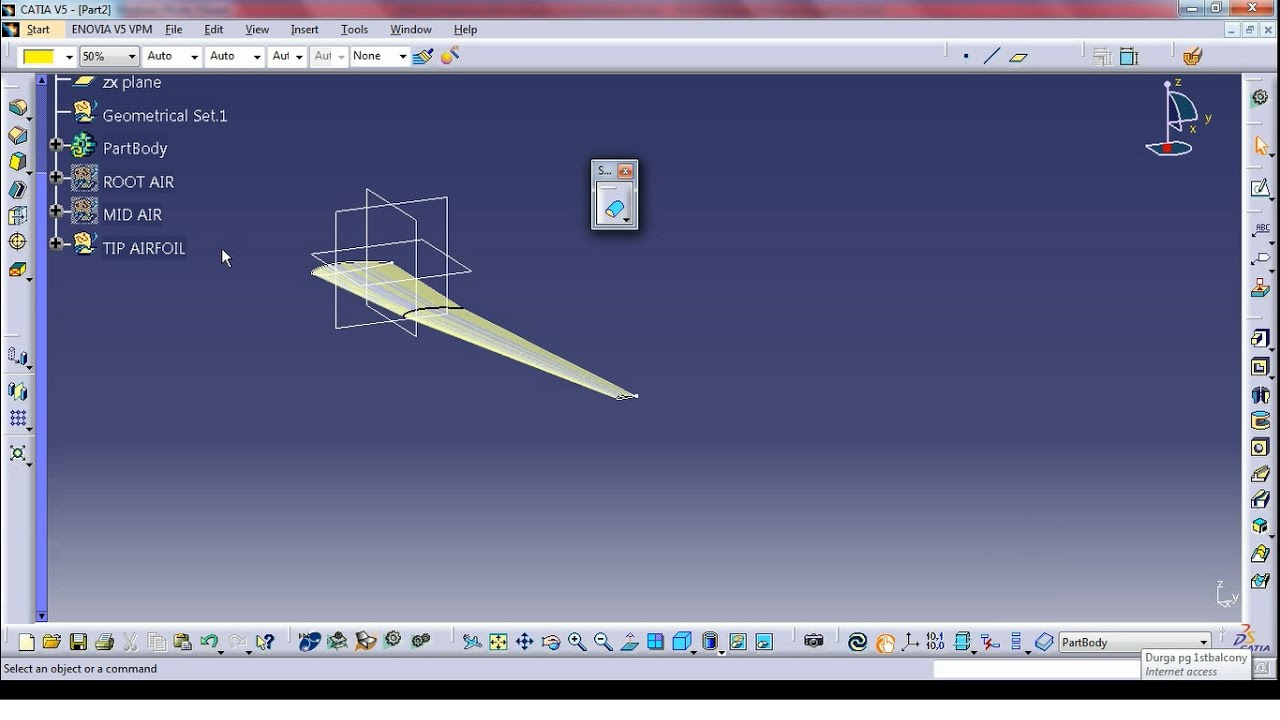1280x720 pixels.
Task: Click the Point tool in top toolbar
Action: point(965,57)
